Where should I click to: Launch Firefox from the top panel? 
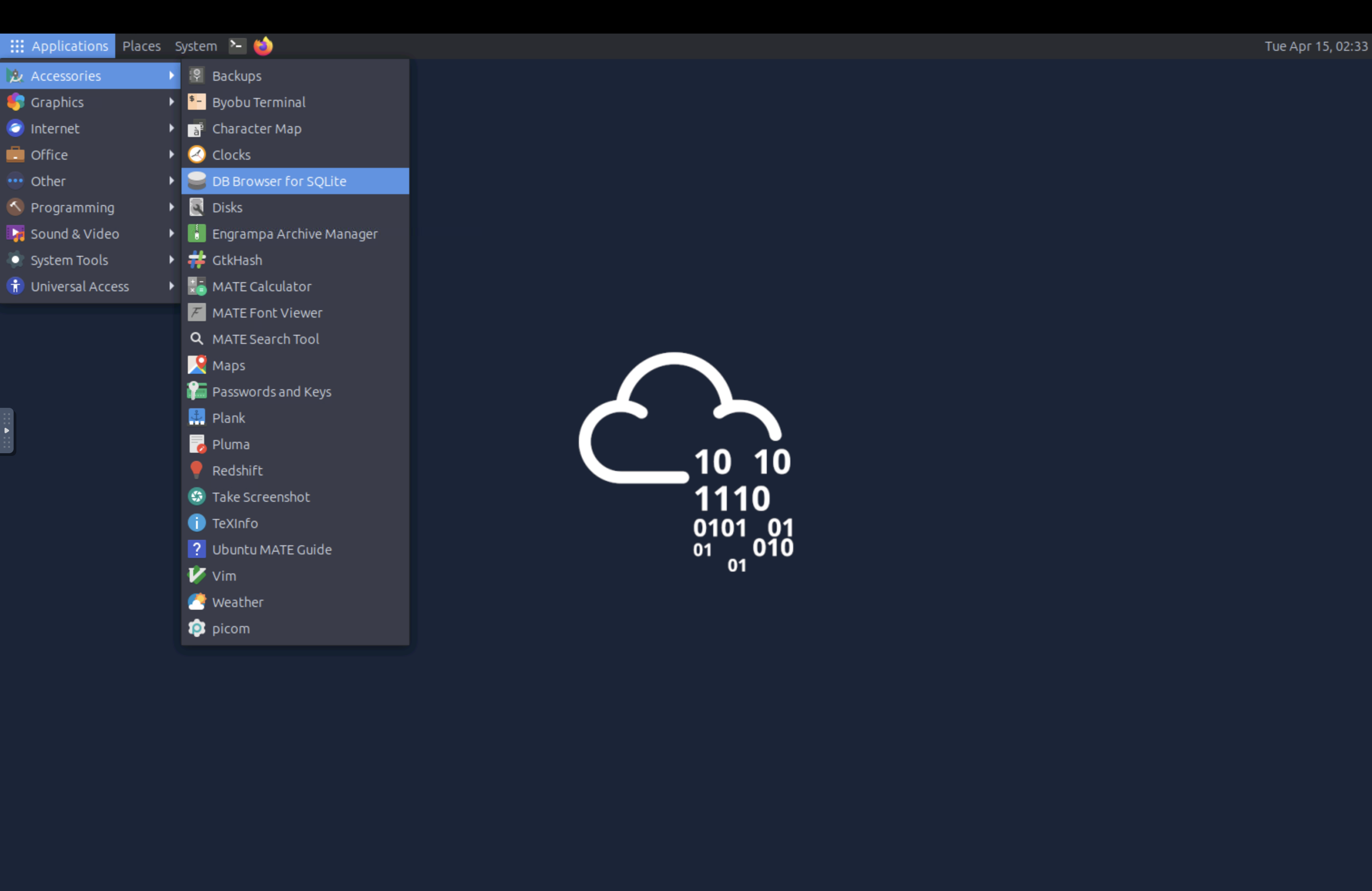(263, 45)
